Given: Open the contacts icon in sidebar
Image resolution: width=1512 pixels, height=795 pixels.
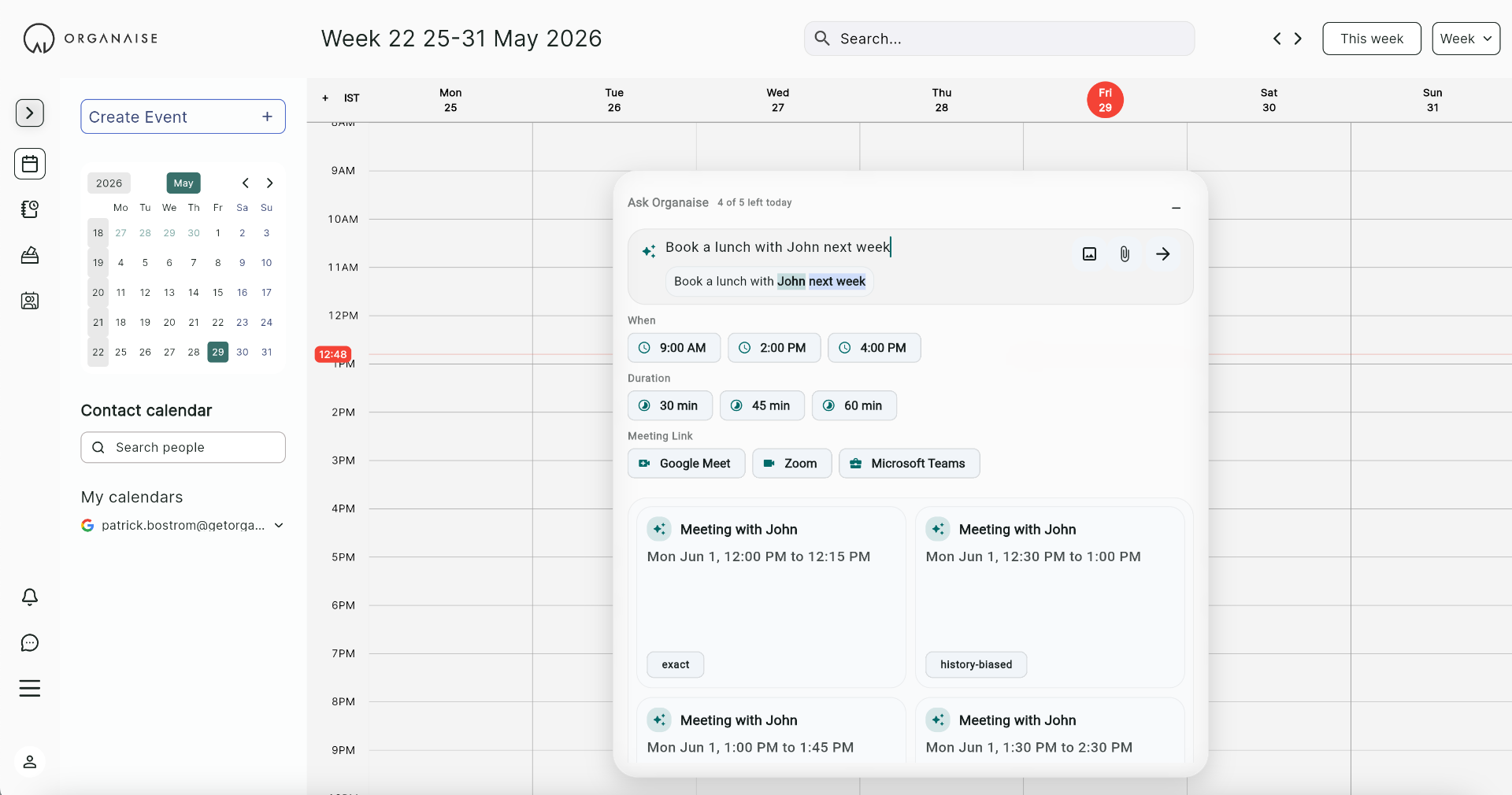Looking at the screenshot, I should [x=30, y=301].
